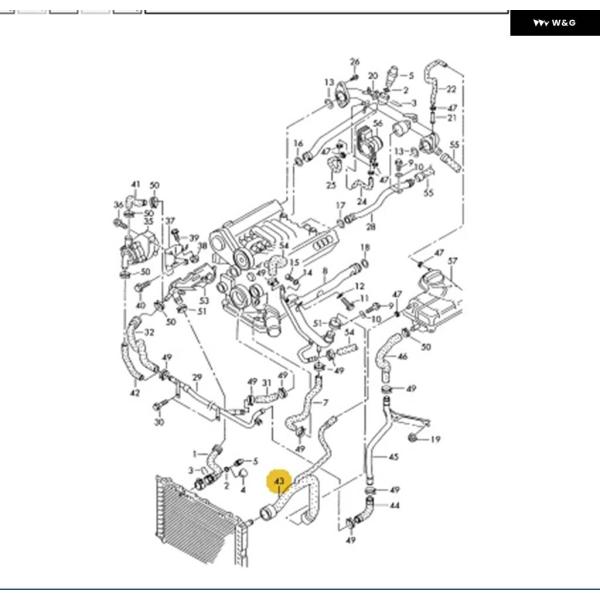
Task: Select part number 29 pipe label
Action: tap(197, 377)
